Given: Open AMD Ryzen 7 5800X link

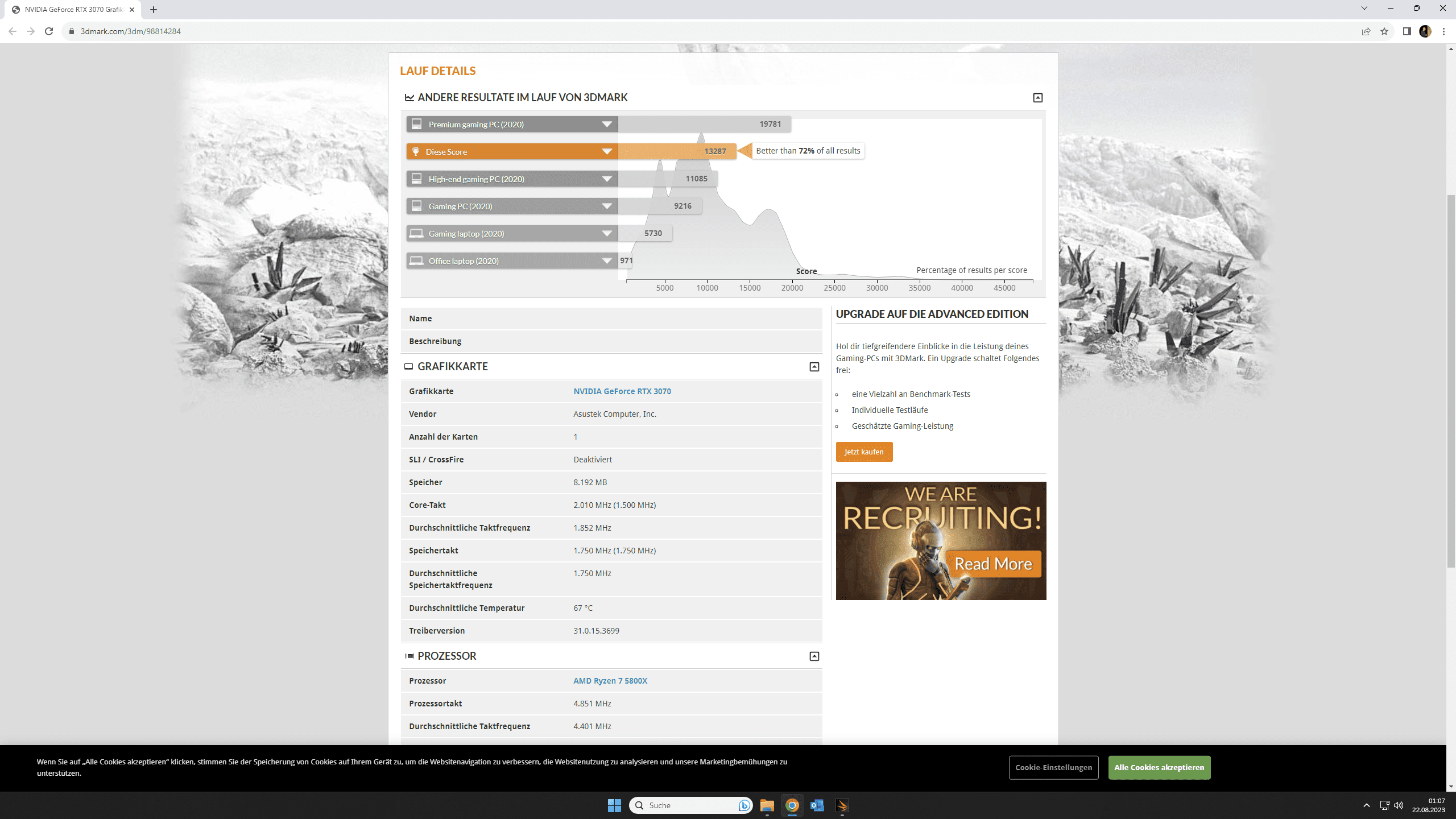Looking at the screenshot, I should pos(610,681).
